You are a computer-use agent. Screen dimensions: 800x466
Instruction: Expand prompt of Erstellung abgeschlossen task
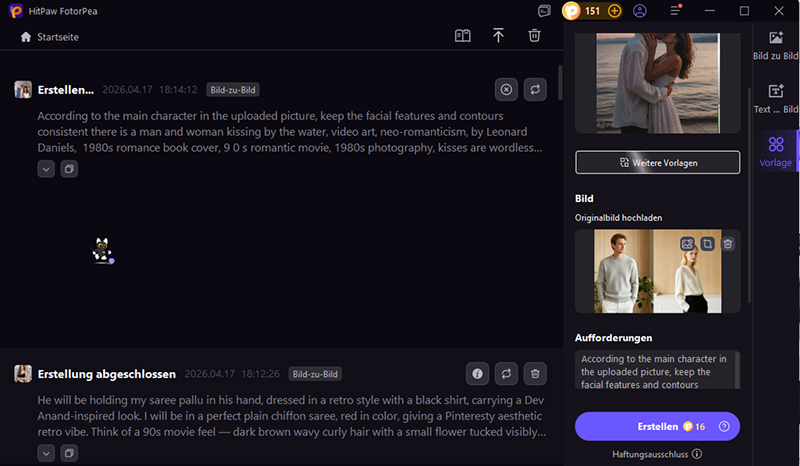[x=46, y=453]
